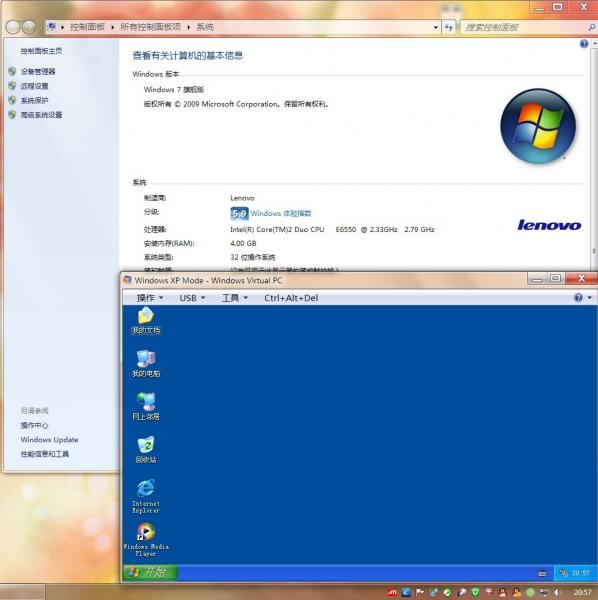The image size is (598, 600).
Task: Open 高级系统设置 advanced system settings
Action: (41, 115)
